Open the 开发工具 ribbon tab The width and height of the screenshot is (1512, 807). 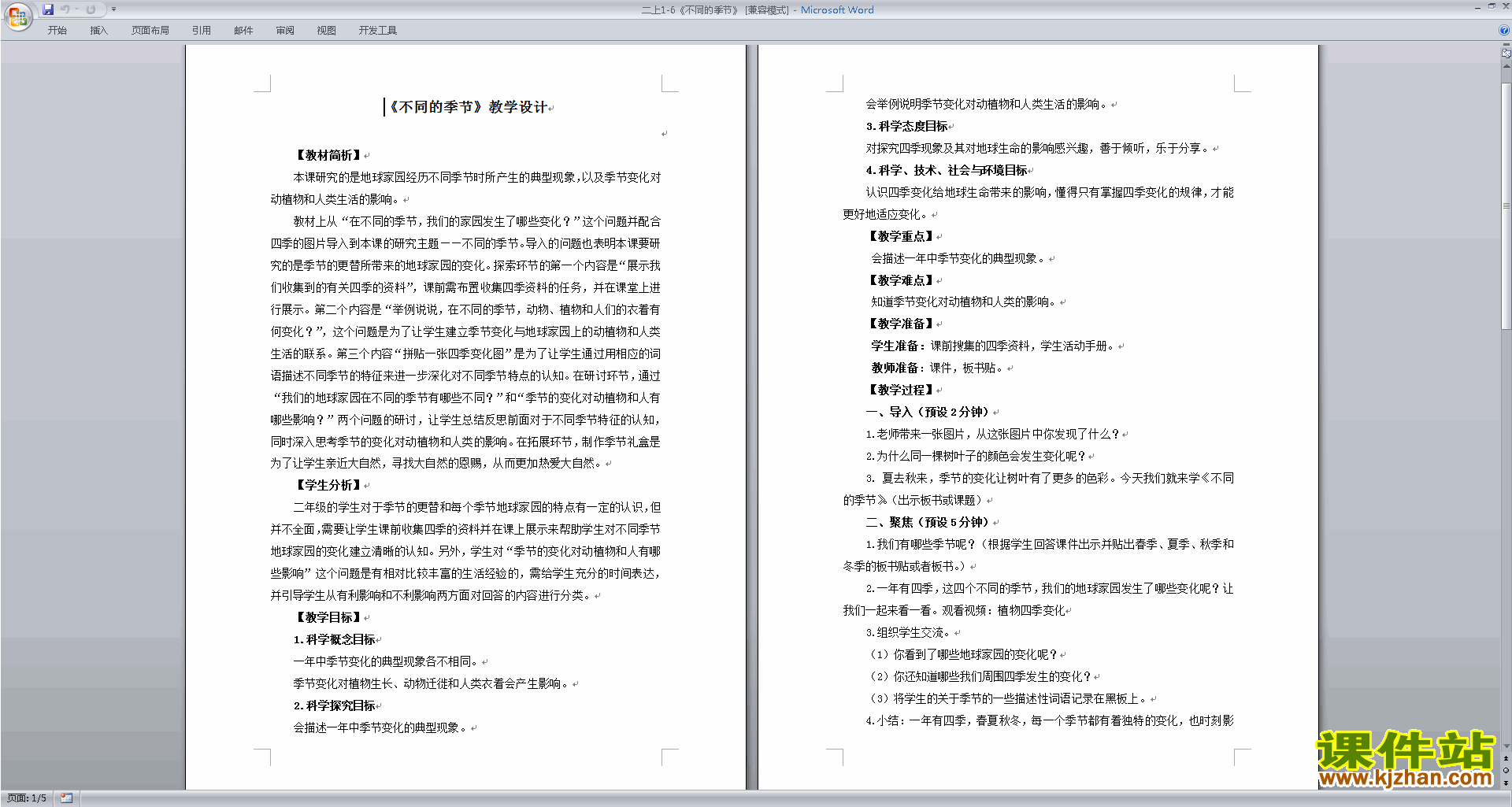pos(378,31)
